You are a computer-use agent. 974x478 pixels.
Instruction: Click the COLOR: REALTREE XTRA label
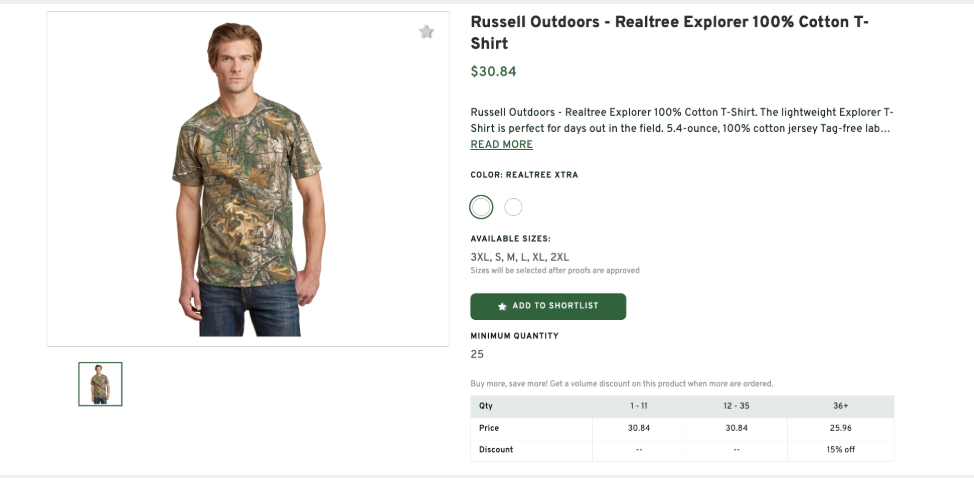(524, 175)
